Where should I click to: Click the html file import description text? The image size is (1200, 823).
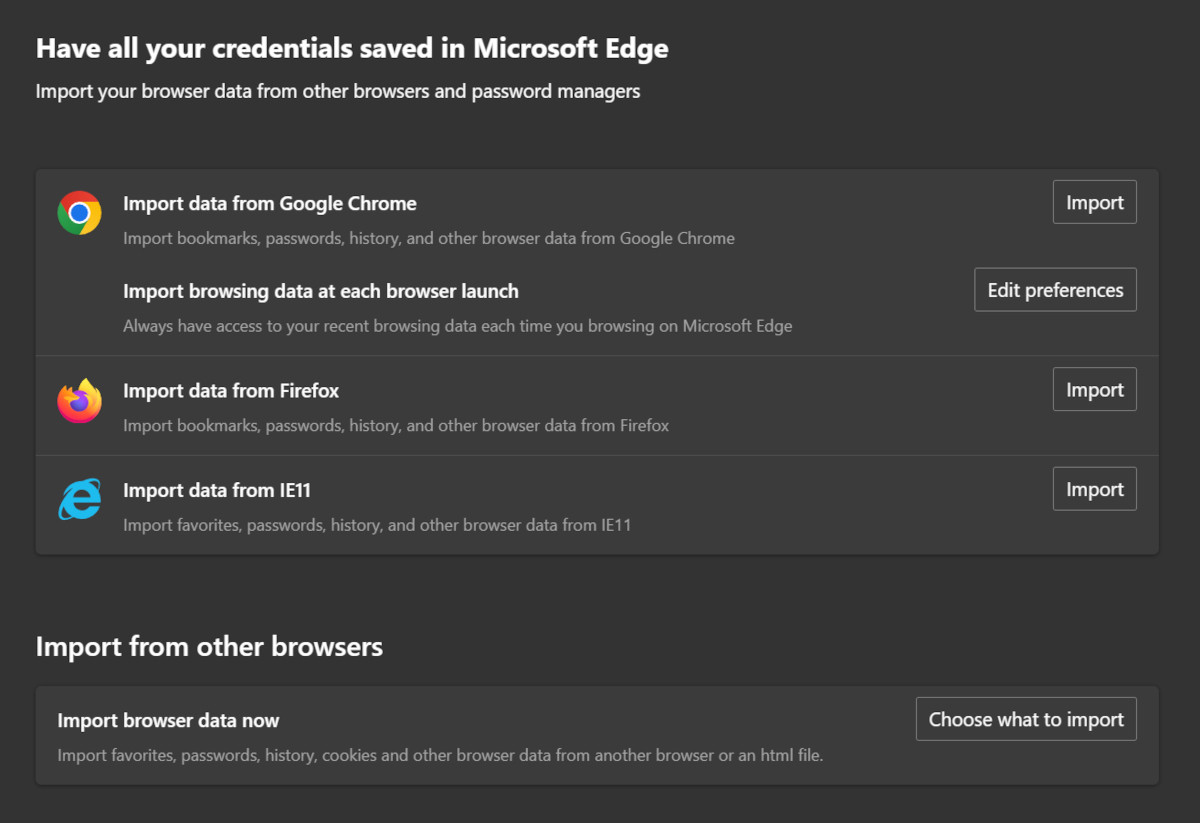point(438,755)
